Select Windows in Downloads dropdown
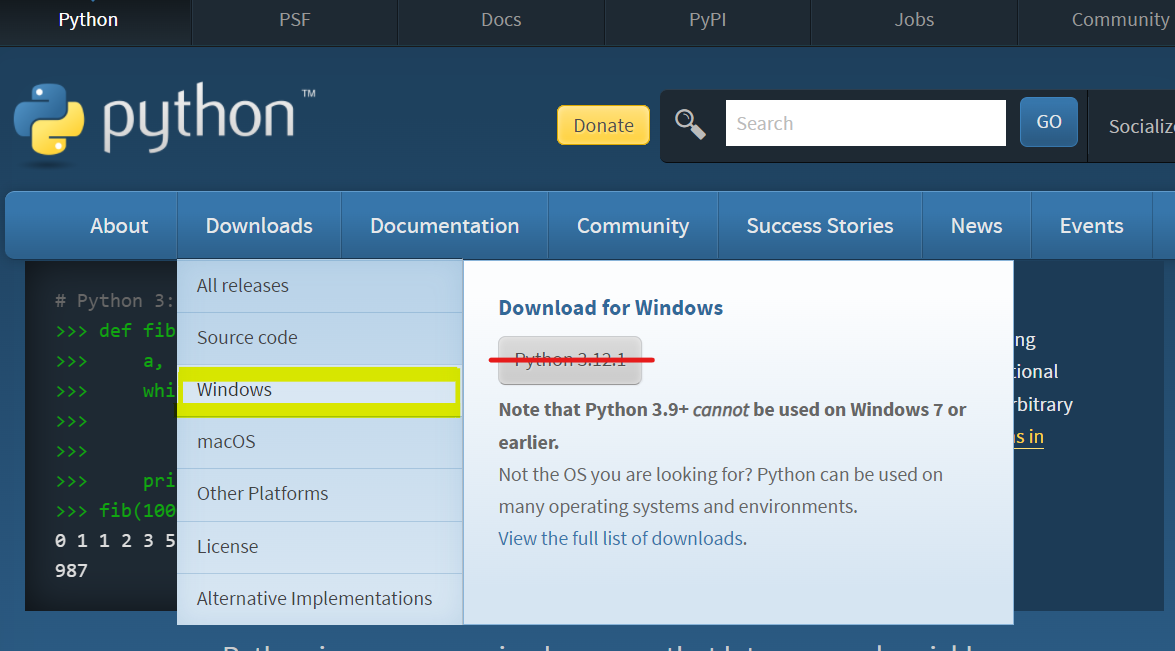The image size is (1175, 651). pyautogui.click(x=320, y=390)
